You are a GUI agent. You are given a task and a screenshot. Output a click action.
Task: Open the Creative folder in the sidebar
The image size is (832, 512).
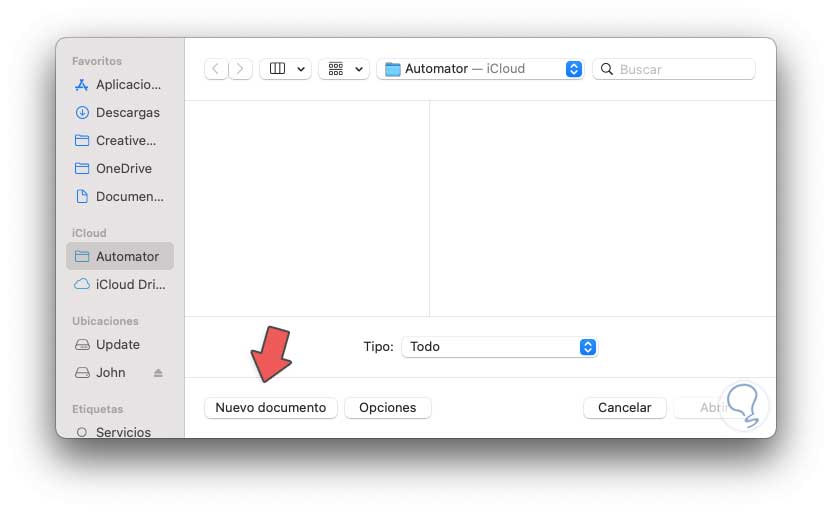[x=120, y=141]
